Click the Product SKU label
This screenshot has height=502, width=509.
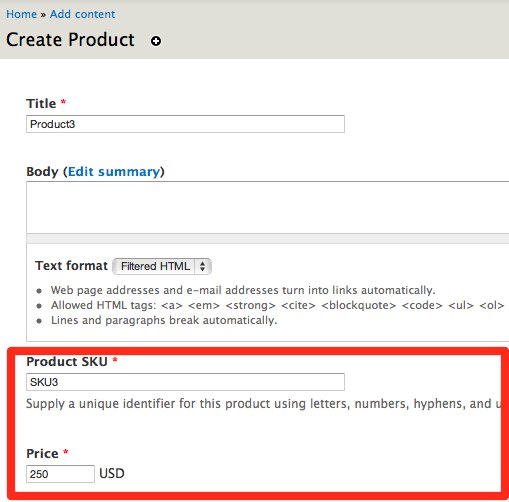[67, 361]
